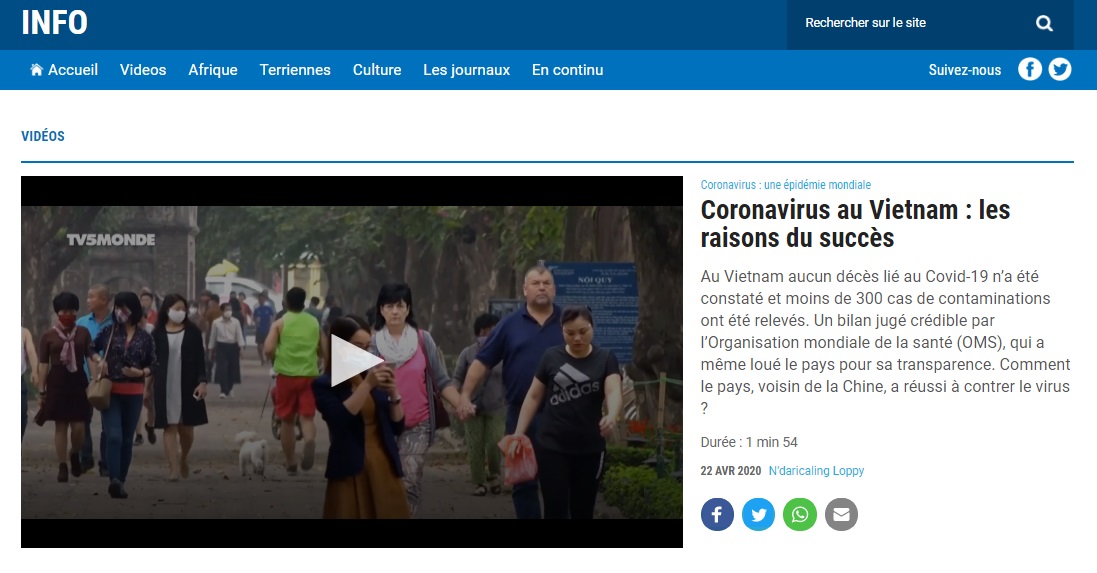Click the VIDÉOS section heading
1097x573 pixels.
43,136
